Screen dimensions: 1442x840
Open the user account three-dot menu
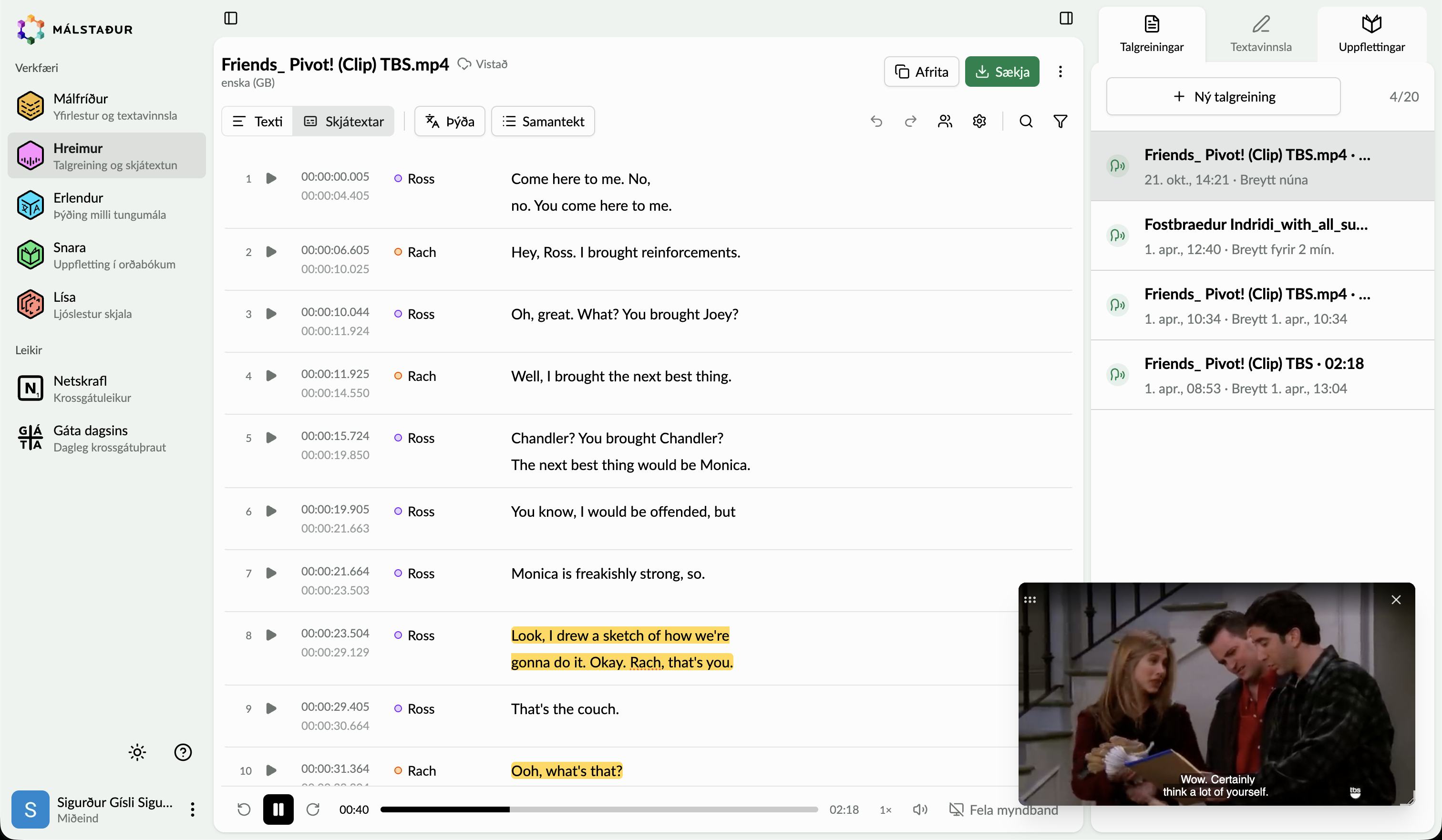point(192,809)
